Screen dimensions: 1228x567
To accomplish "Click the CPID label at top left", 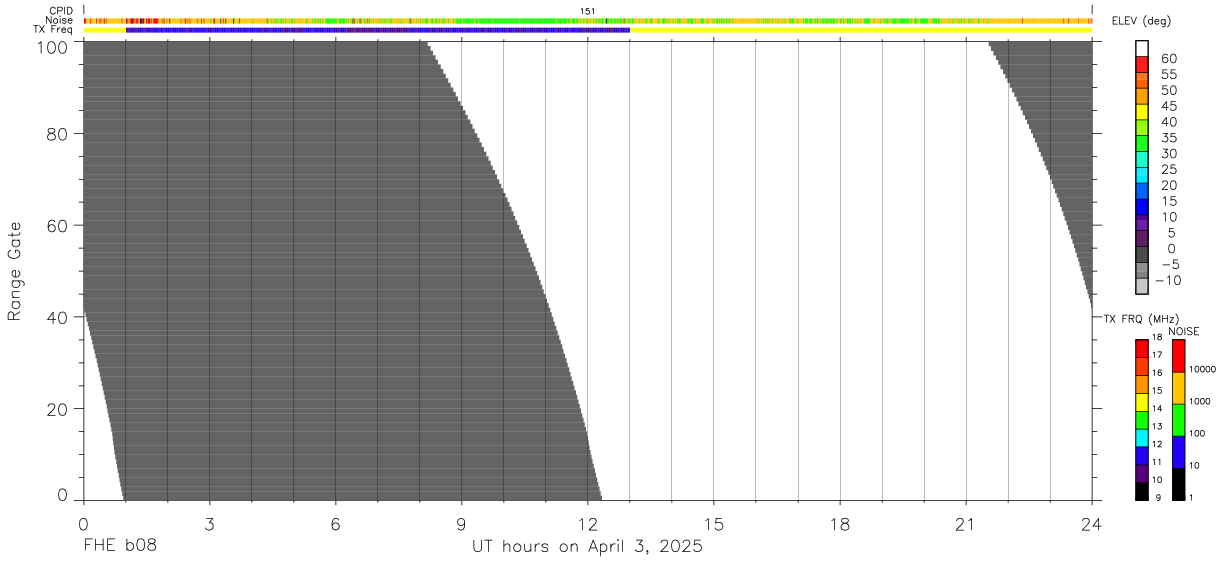I will [61, 11].
